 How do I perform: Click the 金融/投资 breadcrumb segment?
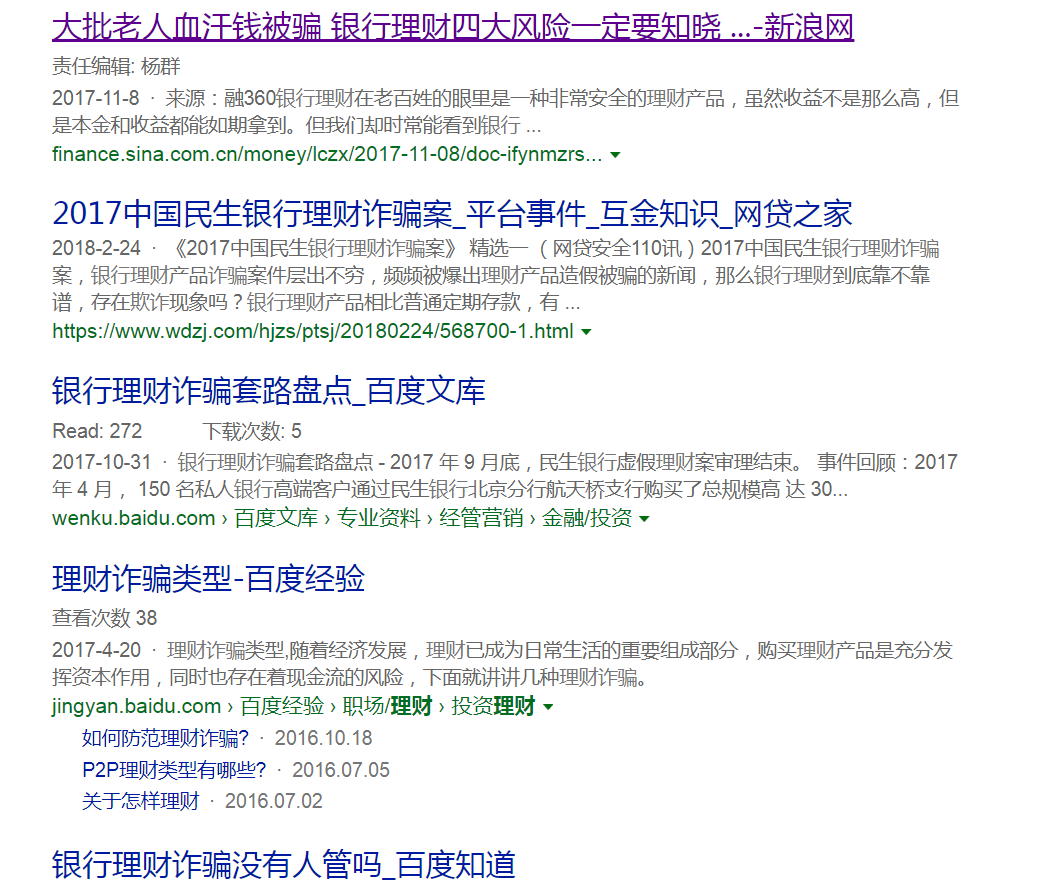[587, 518]
